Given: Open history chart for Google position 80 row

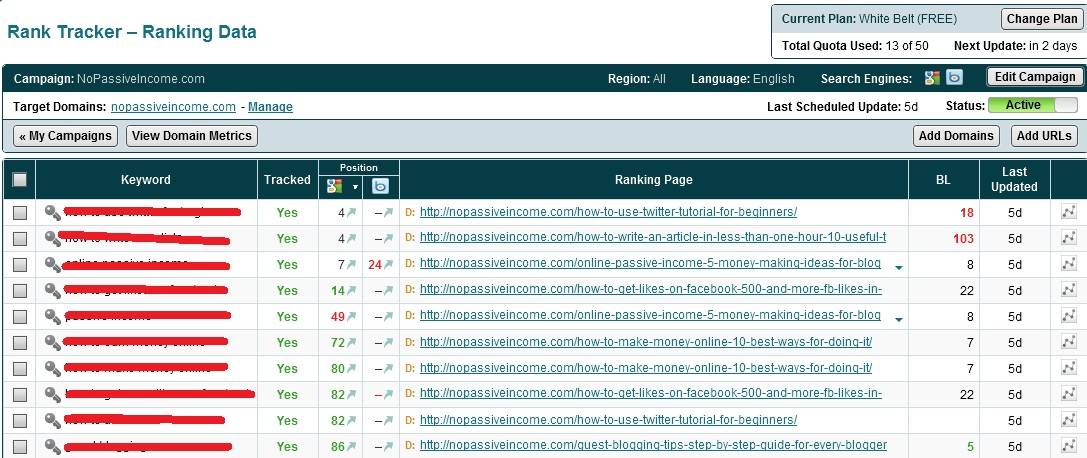Looking at the screenshot, I should click(1068, 369).
